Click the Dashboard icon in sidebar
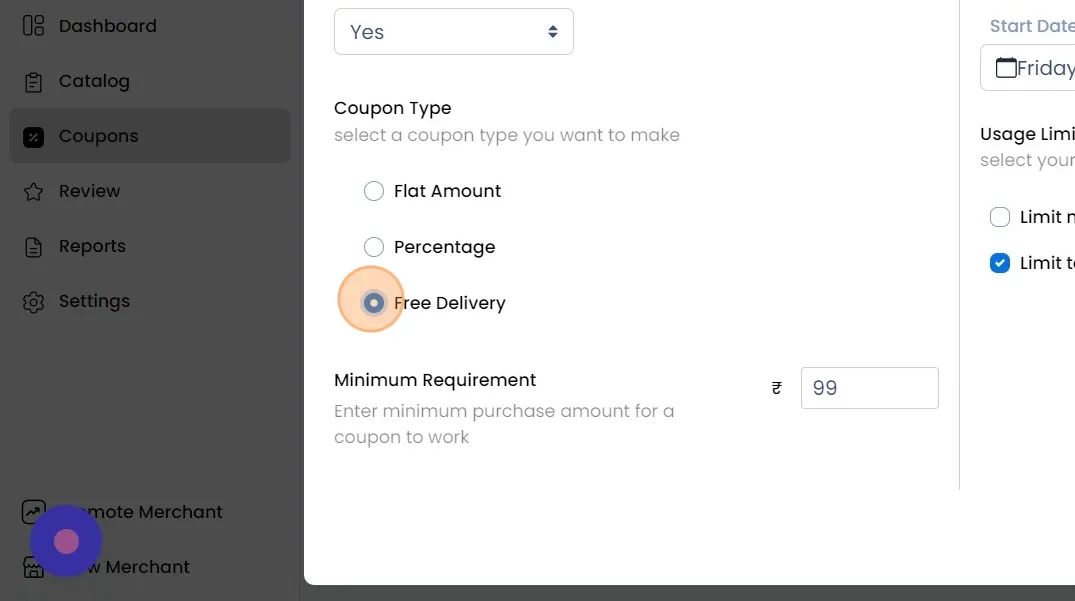The width and height of the screenshot is (1075, 601). 33,26
